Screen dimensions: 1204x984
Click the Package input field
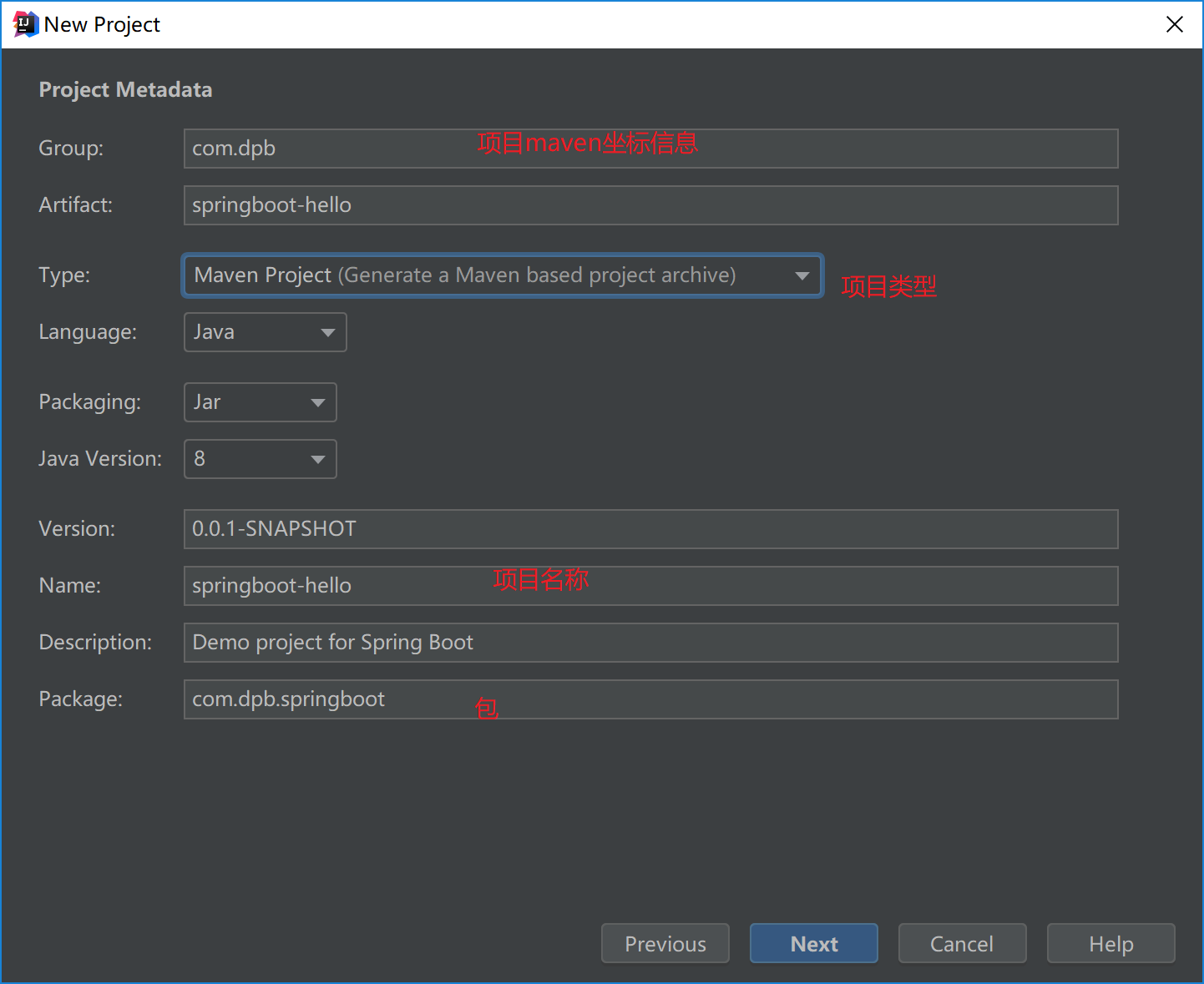650,699
